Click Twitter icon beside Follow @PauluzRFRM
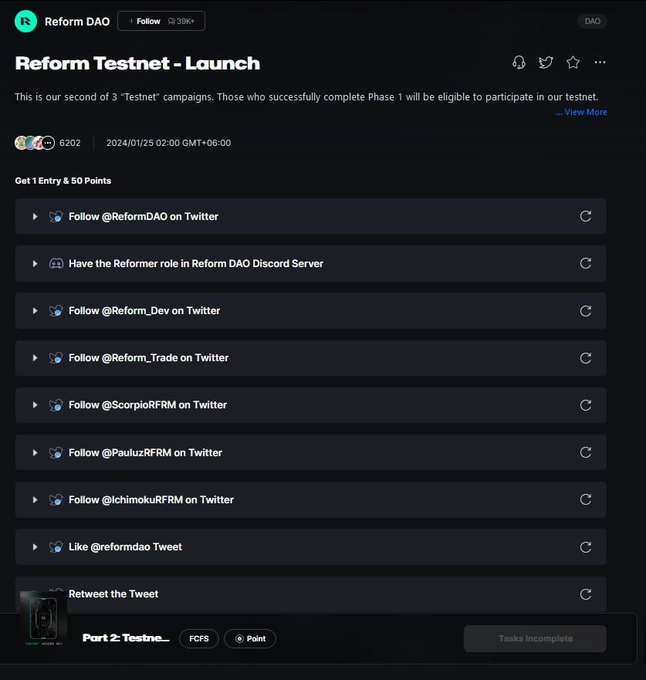646x680 pixels. pyautogui.click(x=56, y=453)
